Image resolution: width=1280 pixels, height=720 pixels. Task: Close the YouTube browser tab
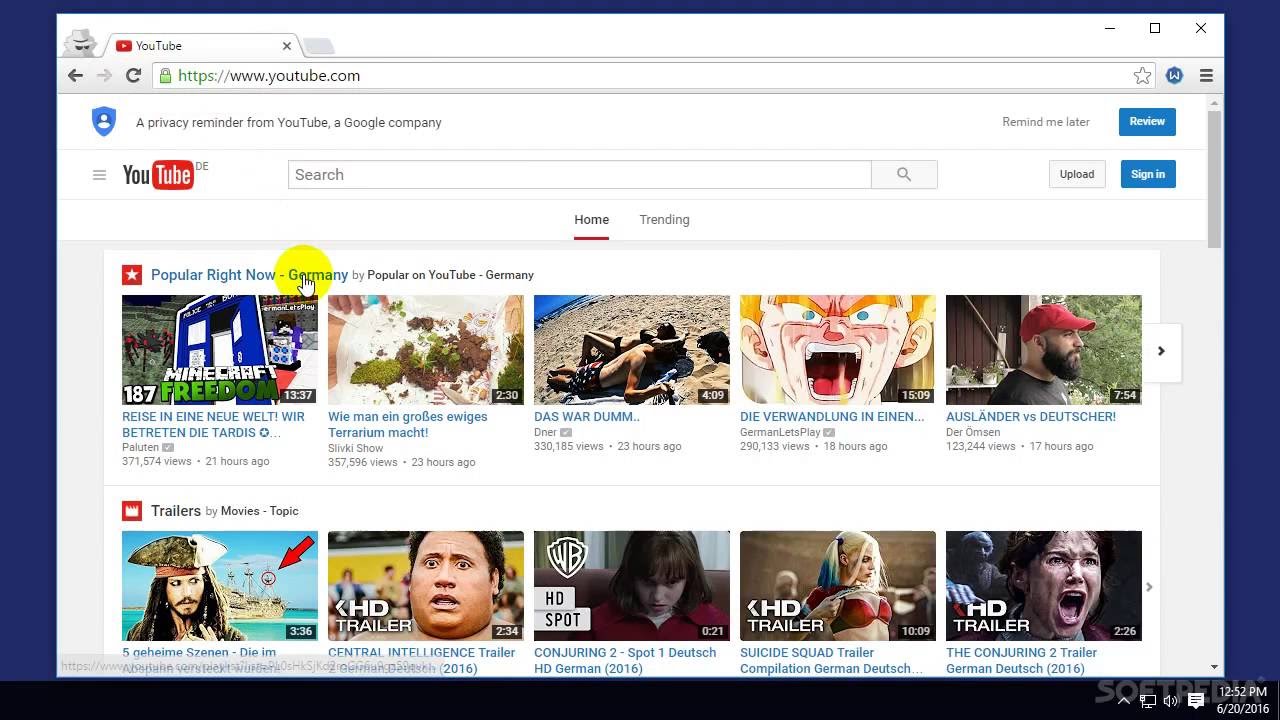point(287,46)
